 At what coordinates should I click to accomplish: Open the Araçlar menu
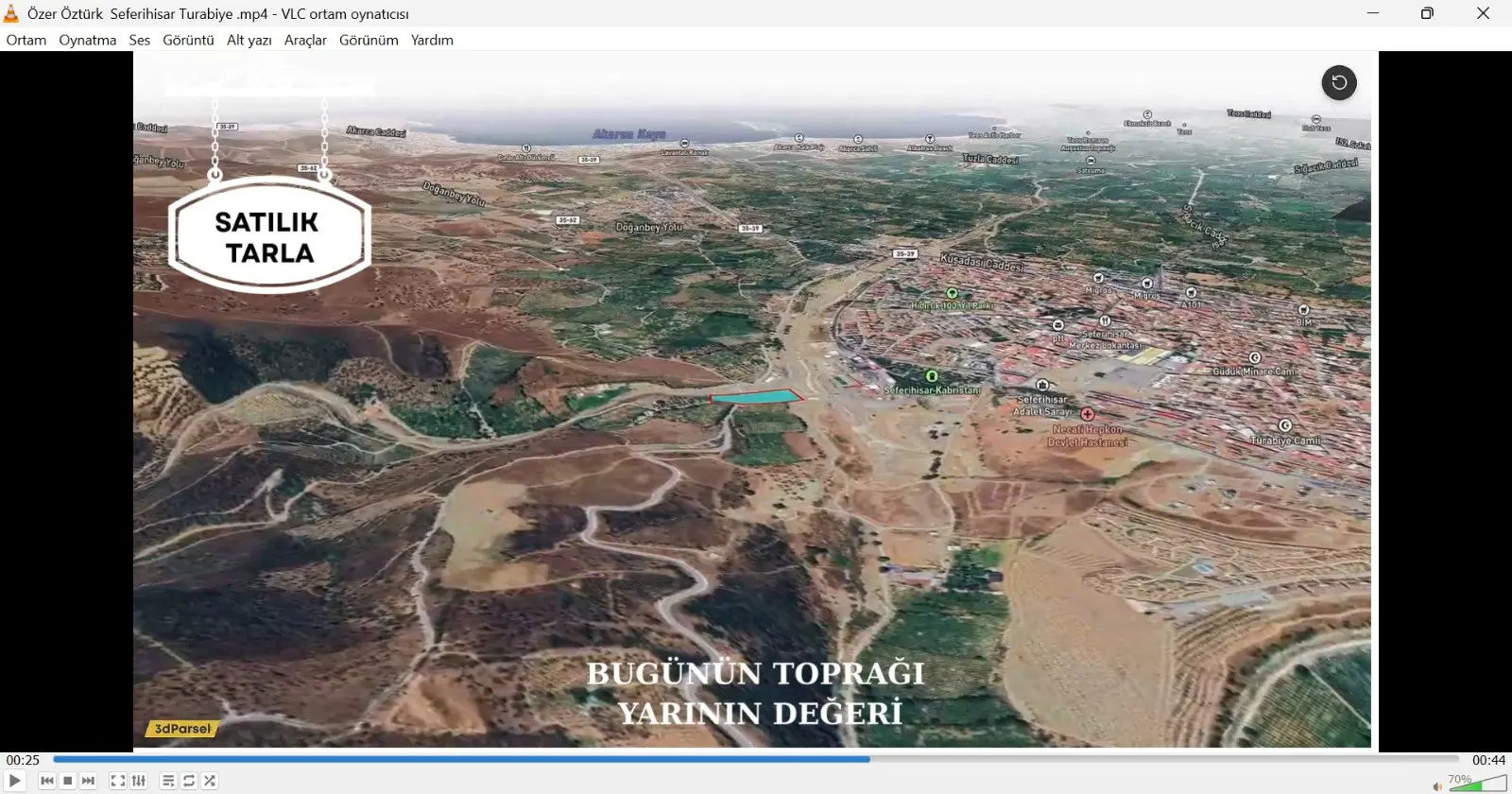[x=305, y=40]
